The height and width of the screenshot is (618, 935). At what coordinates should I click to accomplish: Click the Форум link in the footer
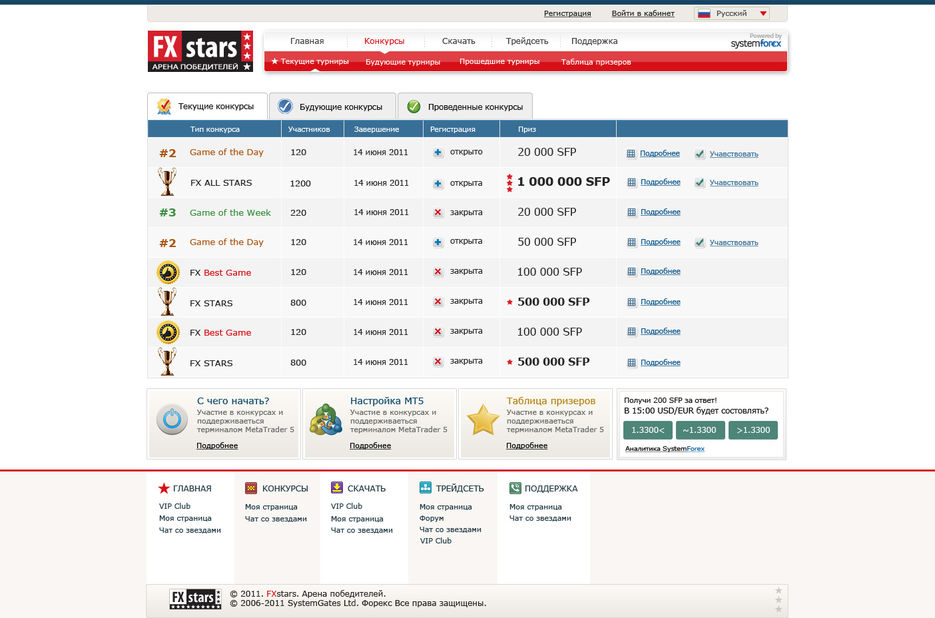tap(432, 518)
